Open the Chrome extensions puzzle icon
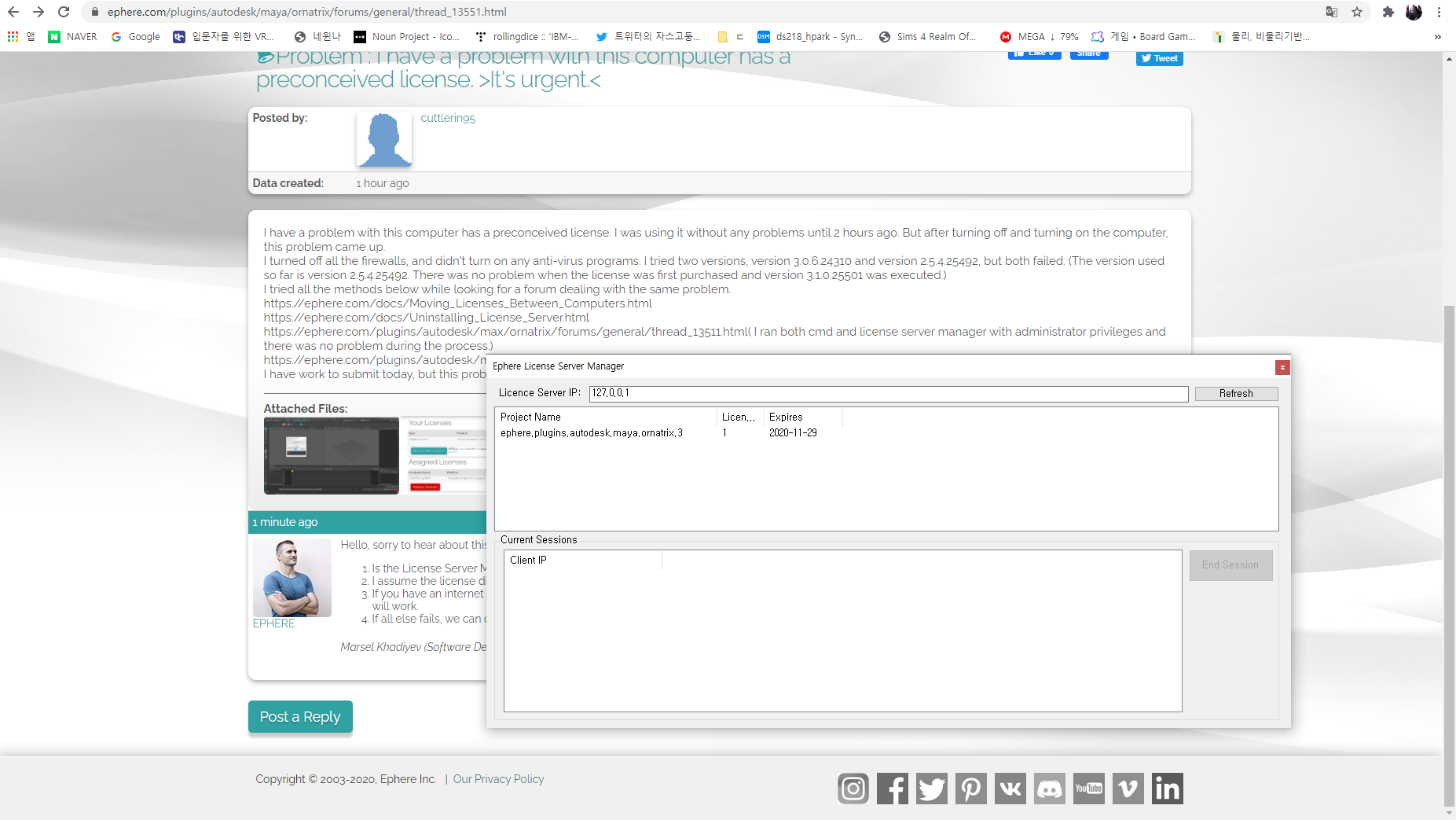Viewport: 1456px width, 820px height. [1388, 12]
